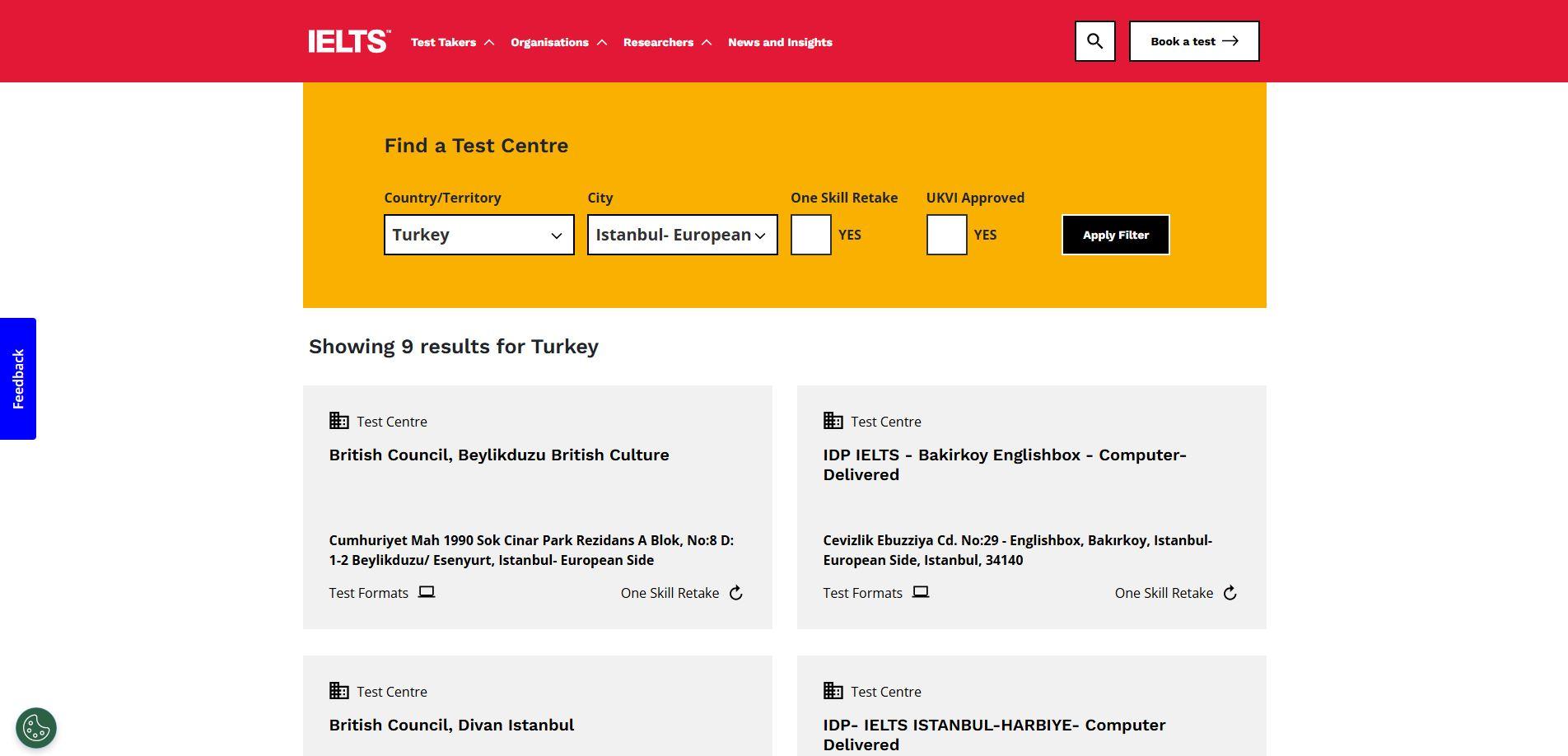Tick the One Skill Retake YES checkbox
The height and width of the screenshot is (756, 1568).
(x=811, y=235)
